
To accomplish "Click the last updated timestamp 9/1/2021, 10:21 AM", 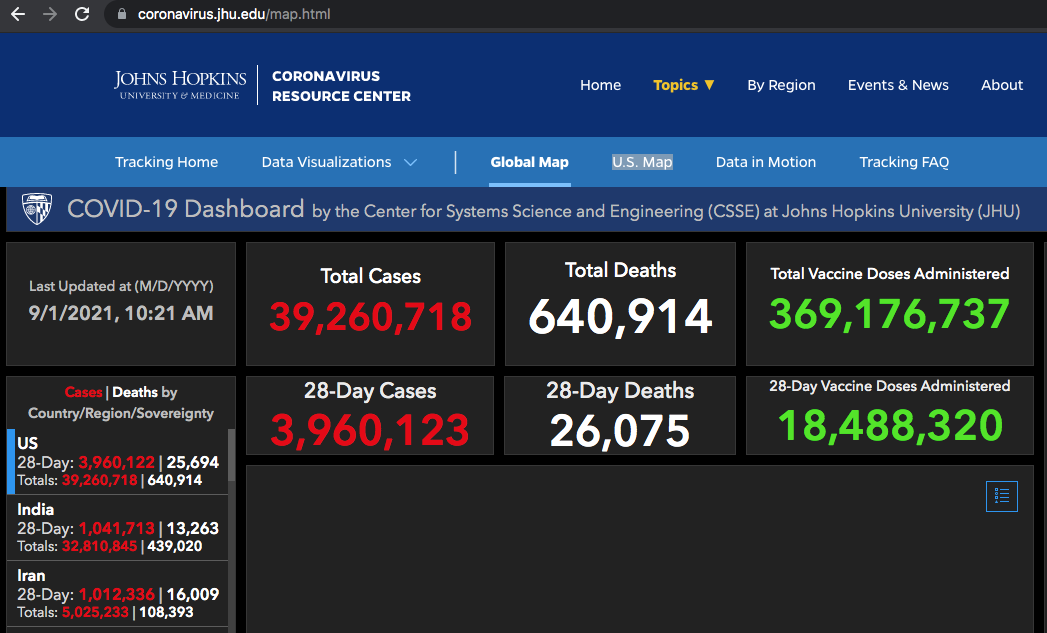I will (121, 313).
